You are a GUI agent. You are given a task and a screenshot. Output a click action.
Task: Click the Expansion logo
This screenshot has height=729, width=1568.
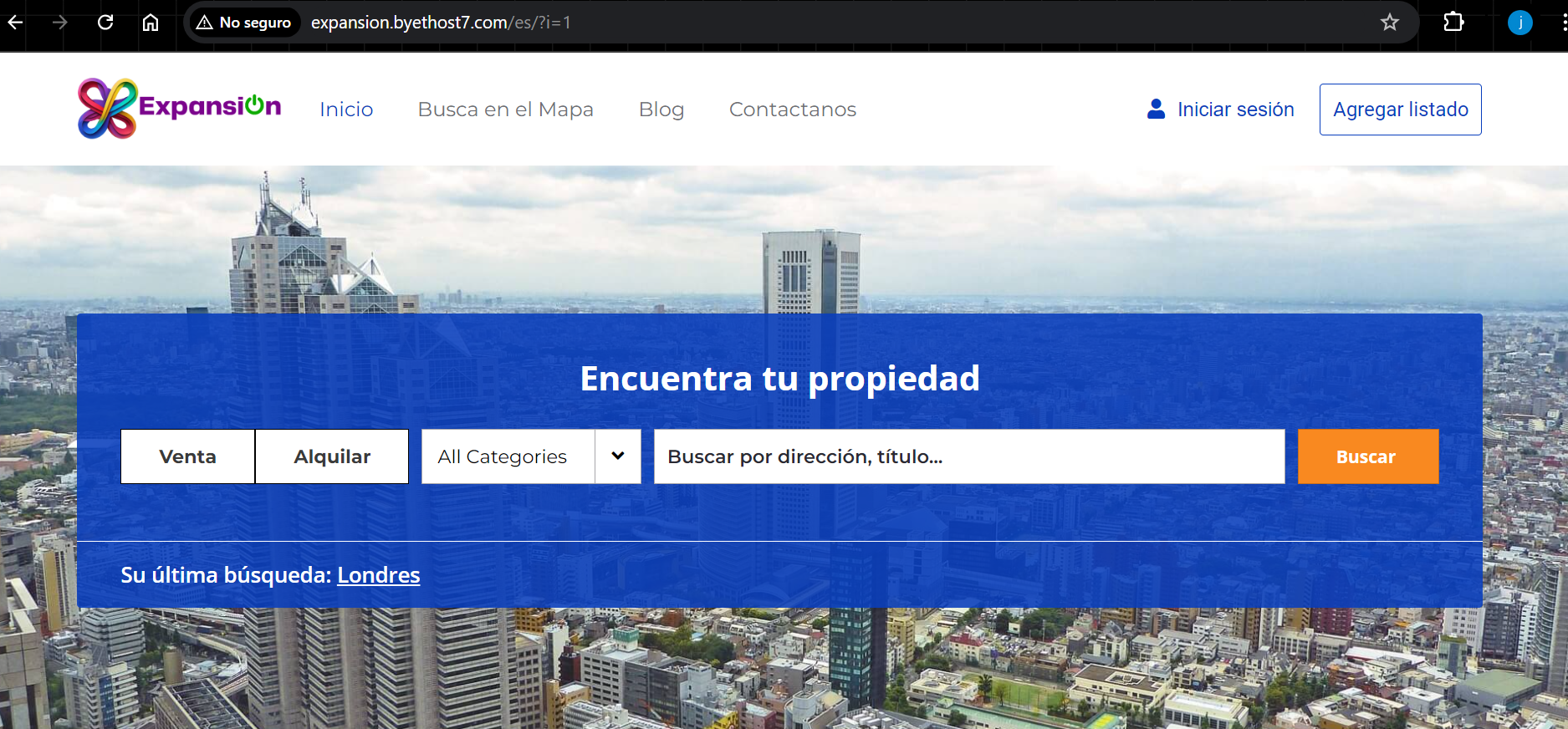click(179, 109)
